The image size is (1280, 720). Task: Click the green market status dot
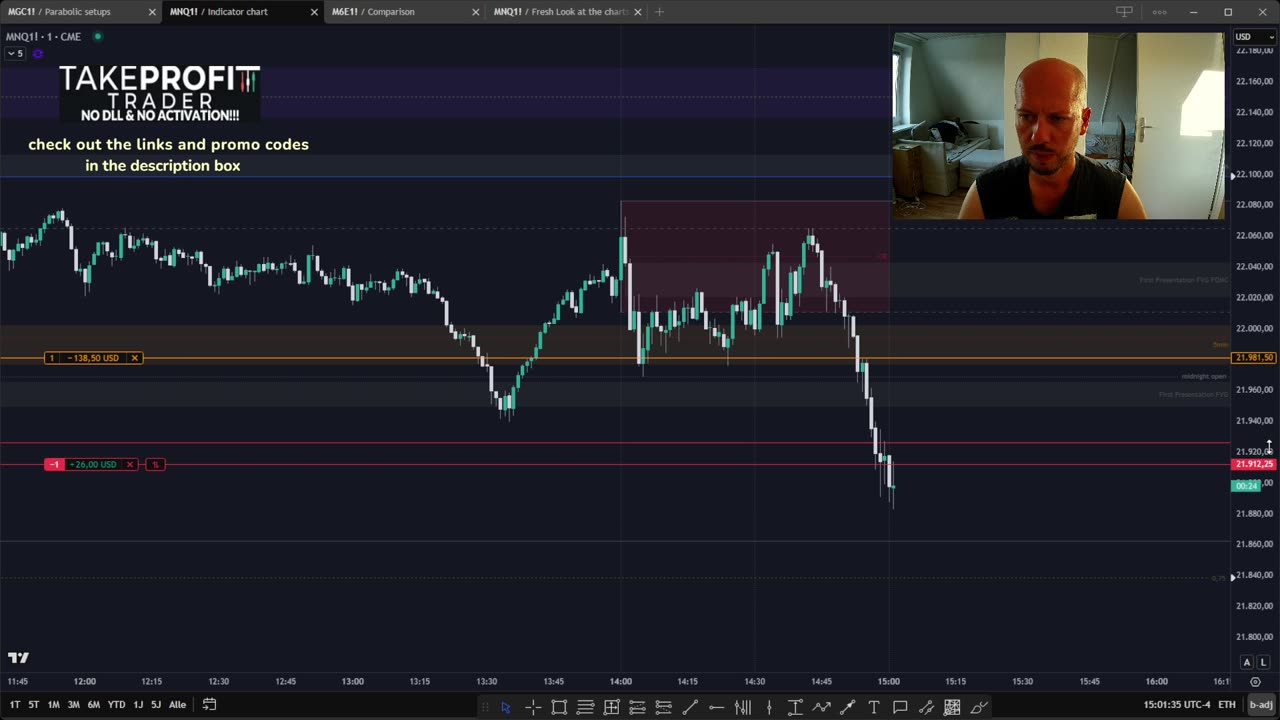coord(97,37)
